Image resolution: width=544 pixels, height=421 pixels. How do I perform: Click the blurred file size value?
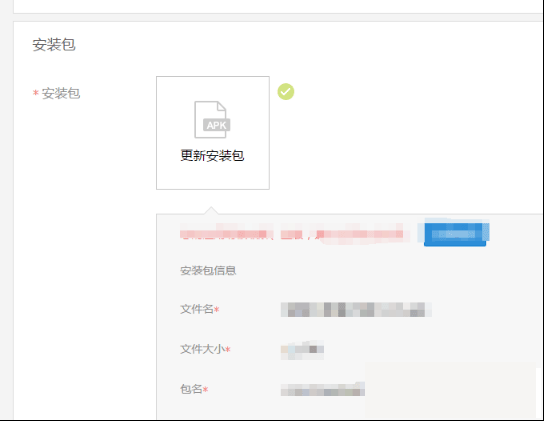302,350
